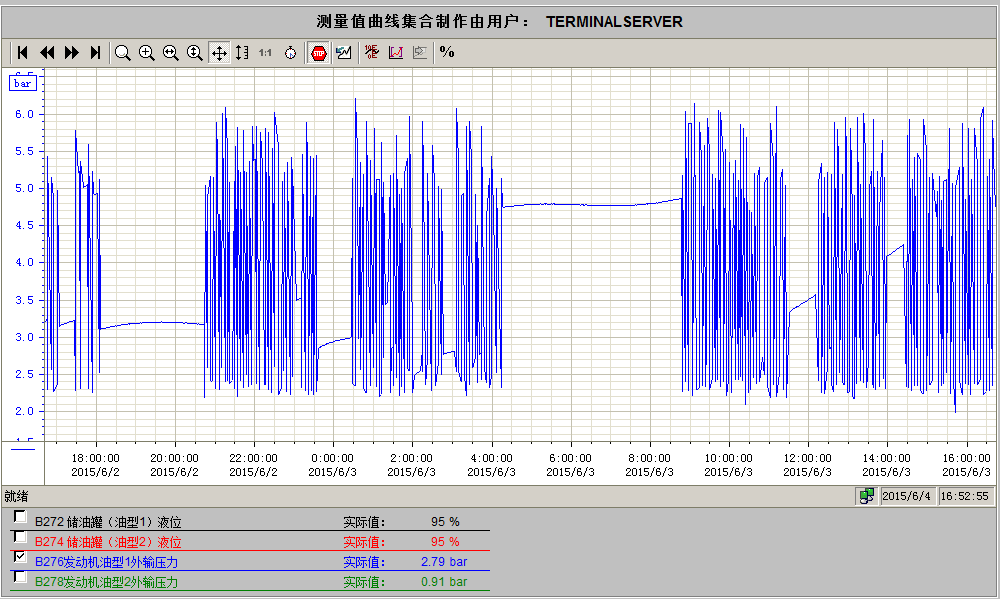Image resolution: width=1000 pixels, height=599 pixels.
Task: Click the blue curve legend line under axis
Action: (23, 450)
